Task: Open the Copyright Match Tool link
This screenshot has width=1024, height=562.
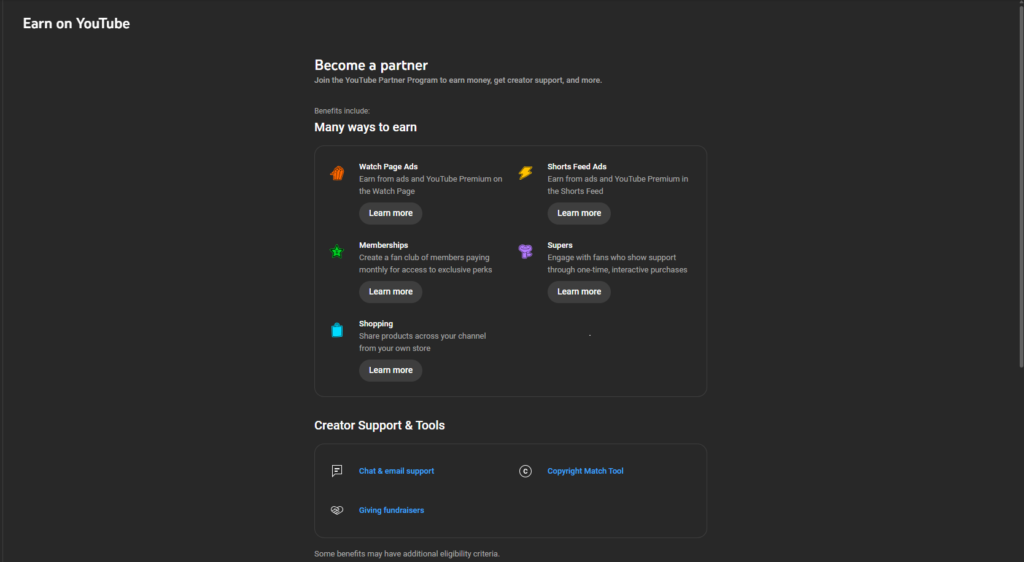Action: 585,471
